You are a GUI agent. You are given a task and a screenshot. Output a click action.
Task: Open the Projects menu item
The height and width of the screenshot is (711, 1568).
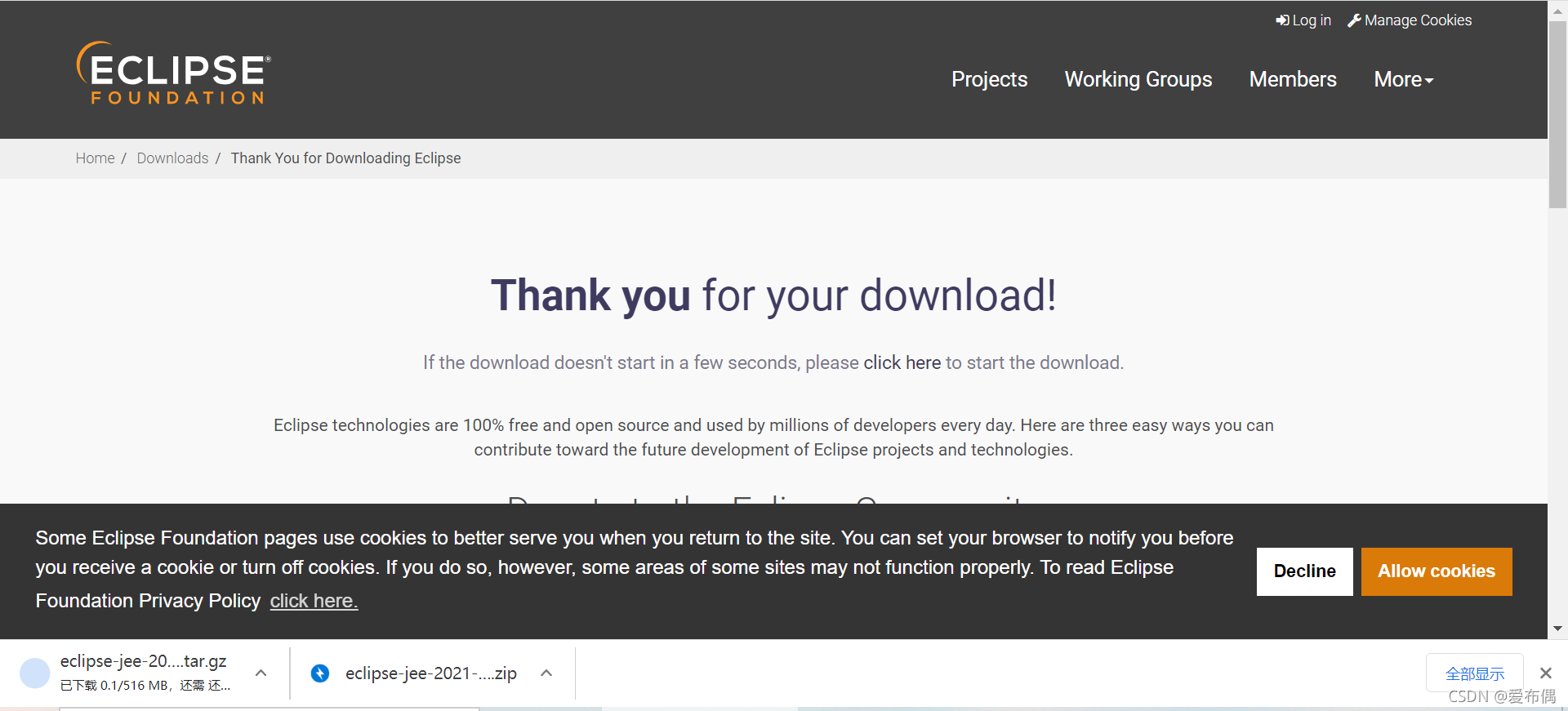pos(989,79)
